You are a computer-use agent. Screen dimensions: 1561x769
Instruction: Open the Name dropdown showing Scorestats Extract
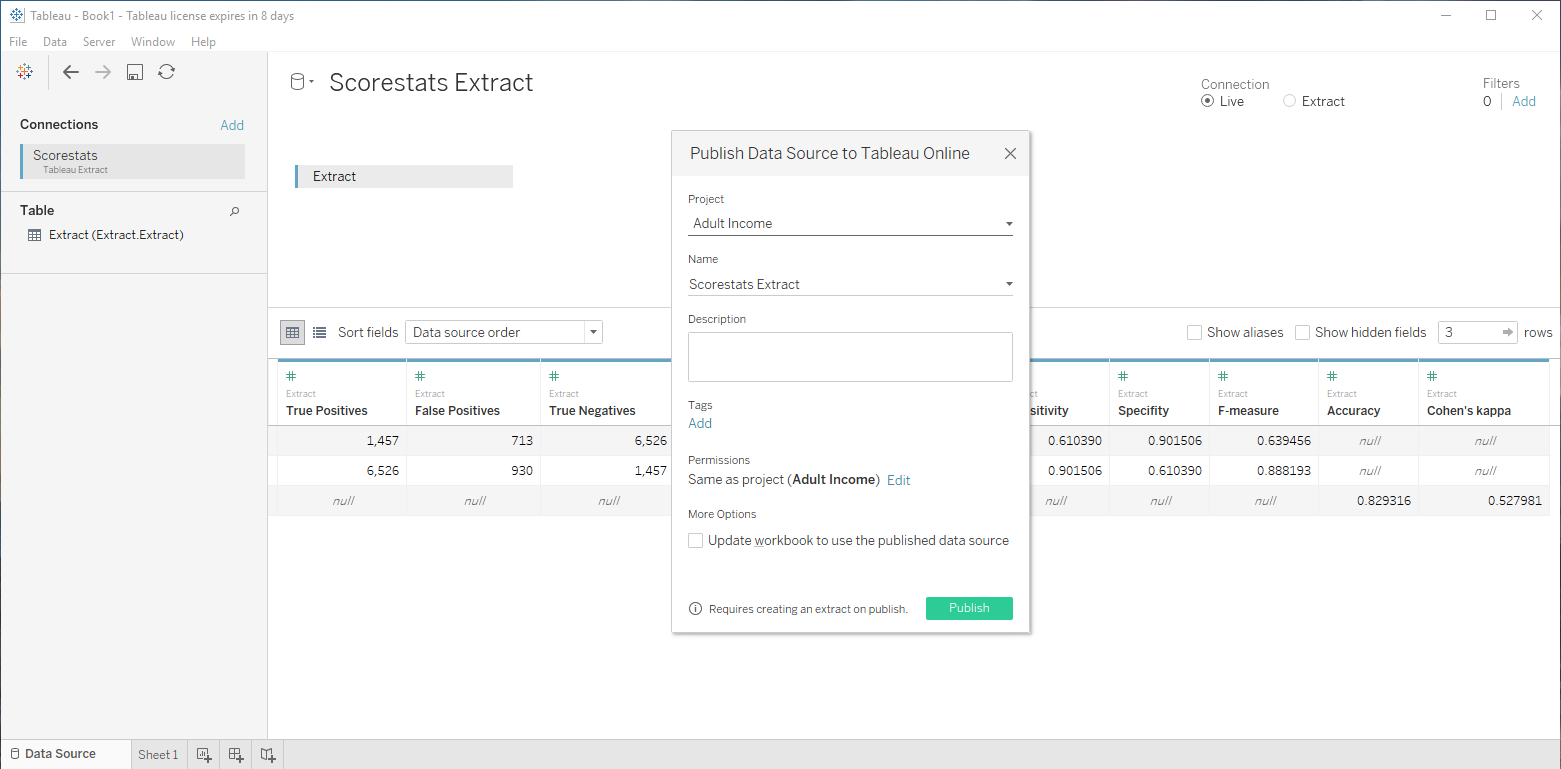coord(850,284)
